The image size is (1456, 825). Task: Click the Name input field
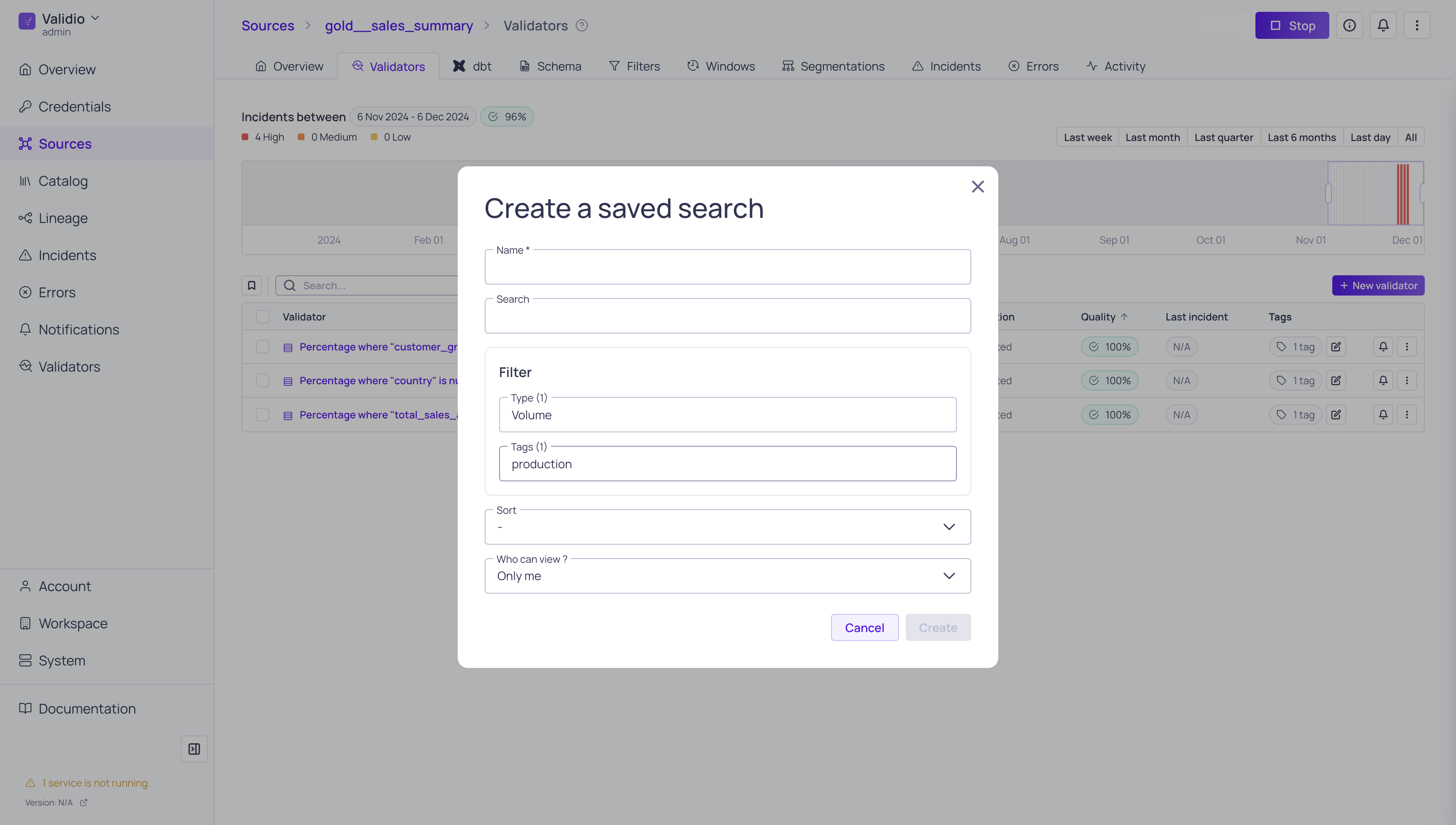click(x=728, y=267)
